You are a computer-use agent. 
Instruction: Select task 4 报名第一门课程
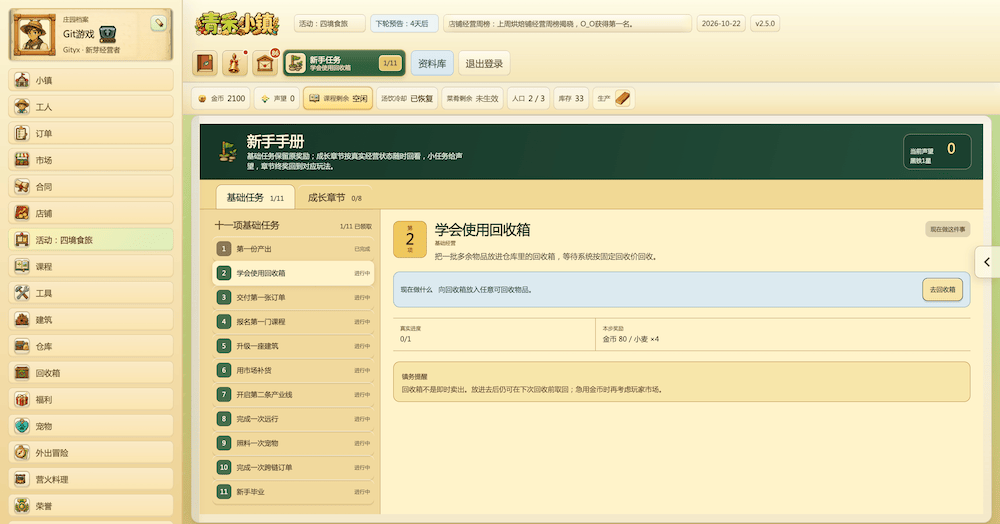293,321
